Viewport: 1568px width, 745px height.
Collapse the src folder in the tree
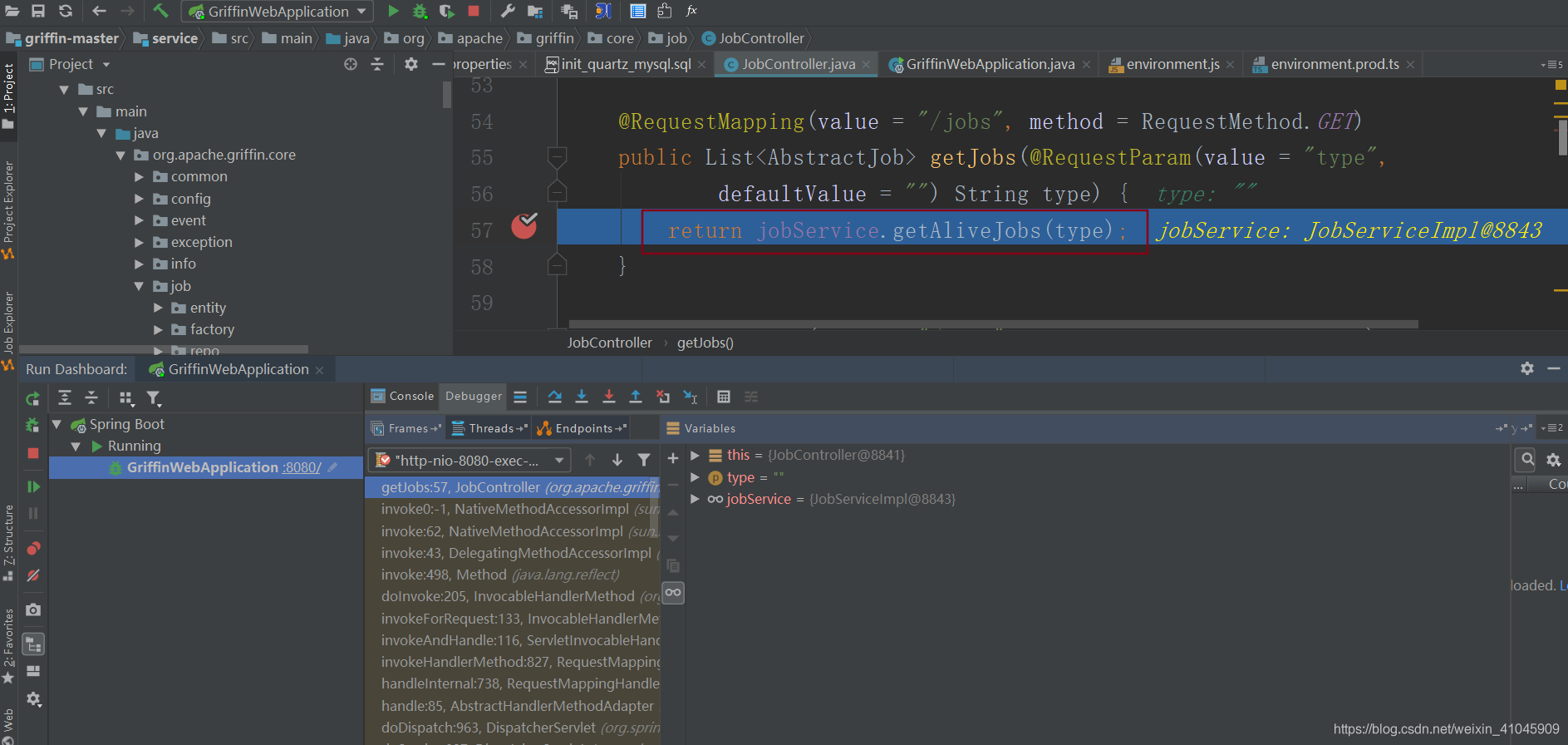click(x=64, y=89)
